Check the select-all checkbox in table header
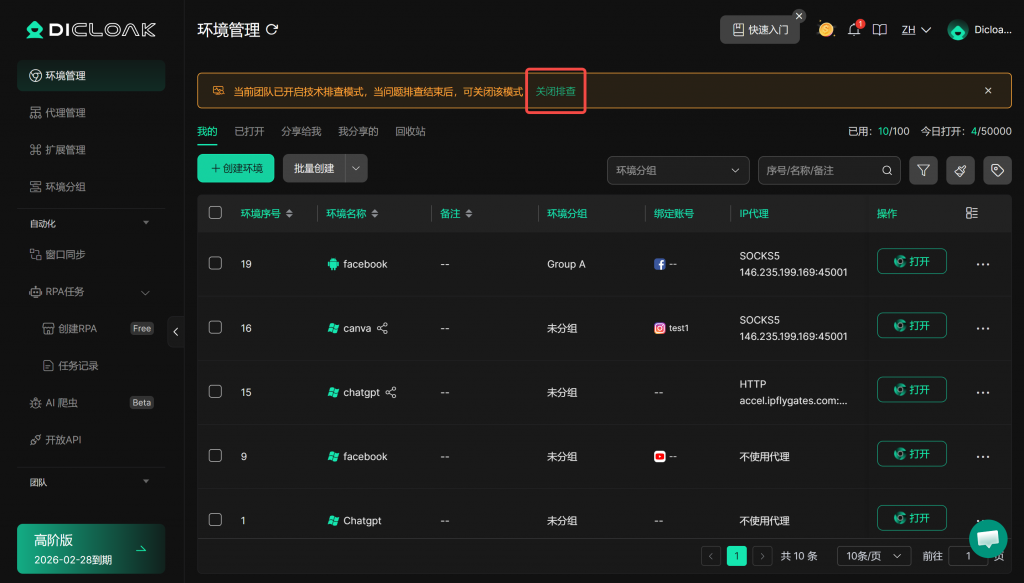 (215, 213)
